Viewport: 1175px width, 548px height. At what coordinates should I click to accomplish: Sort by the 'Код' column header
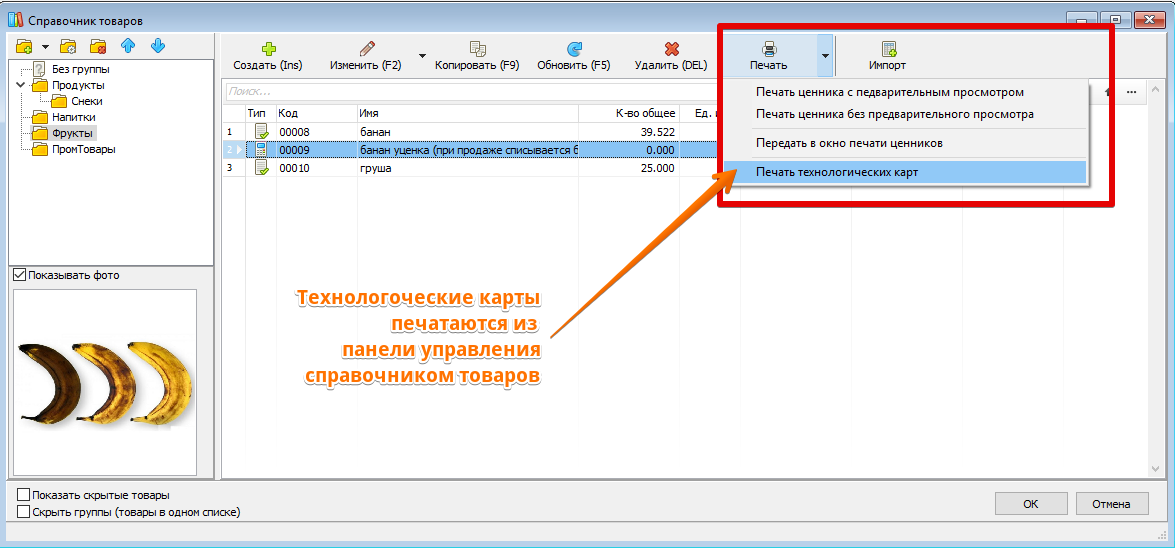[316, 113]
